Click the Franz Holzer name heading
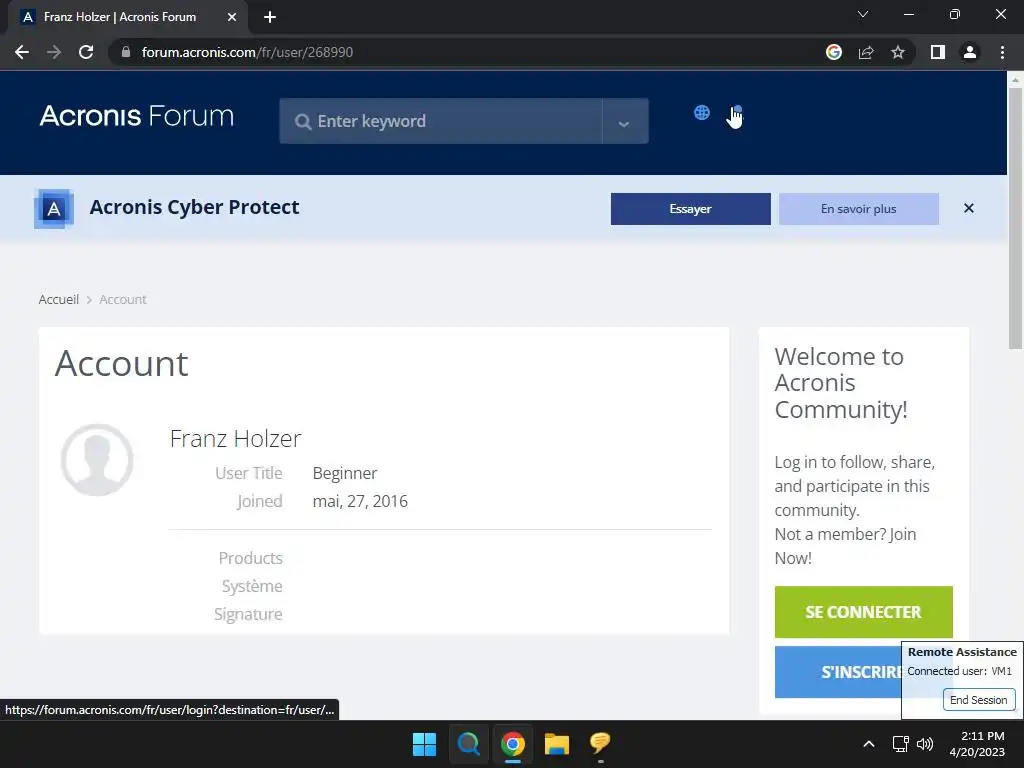This screenshot has width=1024, height=768. point(235,439)
